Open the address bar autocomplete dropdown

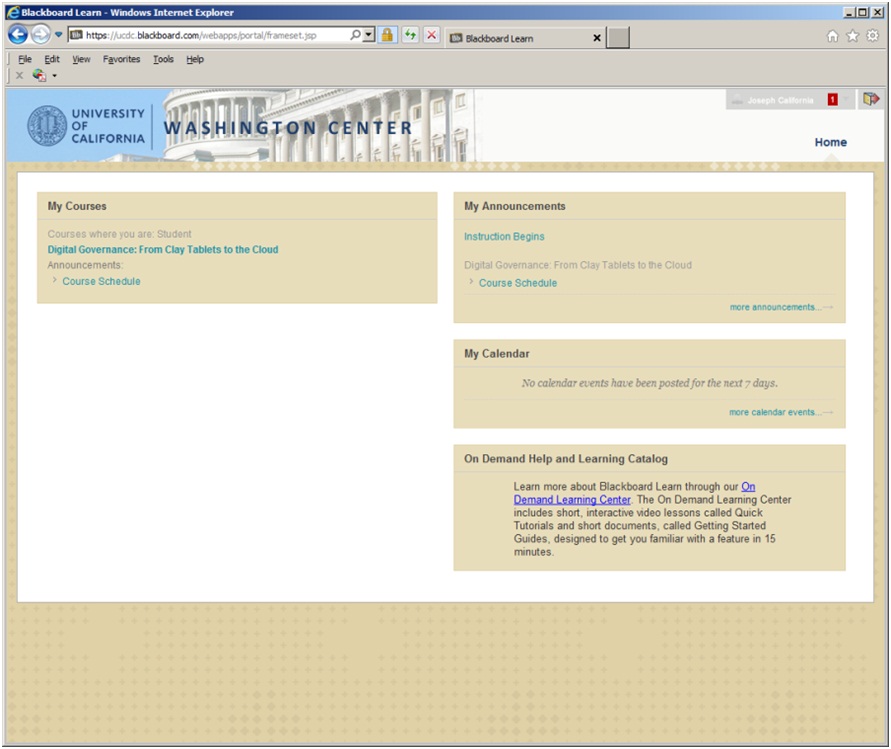click(x=369, y=35)
